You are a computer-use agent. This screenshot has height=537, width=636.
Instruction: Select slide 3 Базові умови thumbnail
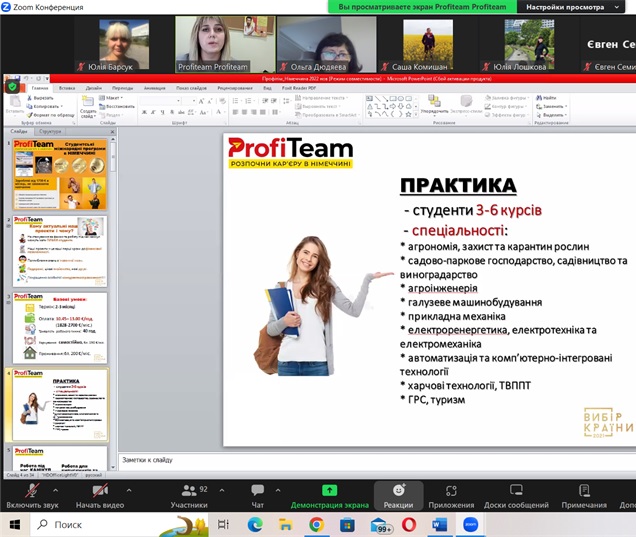click(x=60, y=328)
